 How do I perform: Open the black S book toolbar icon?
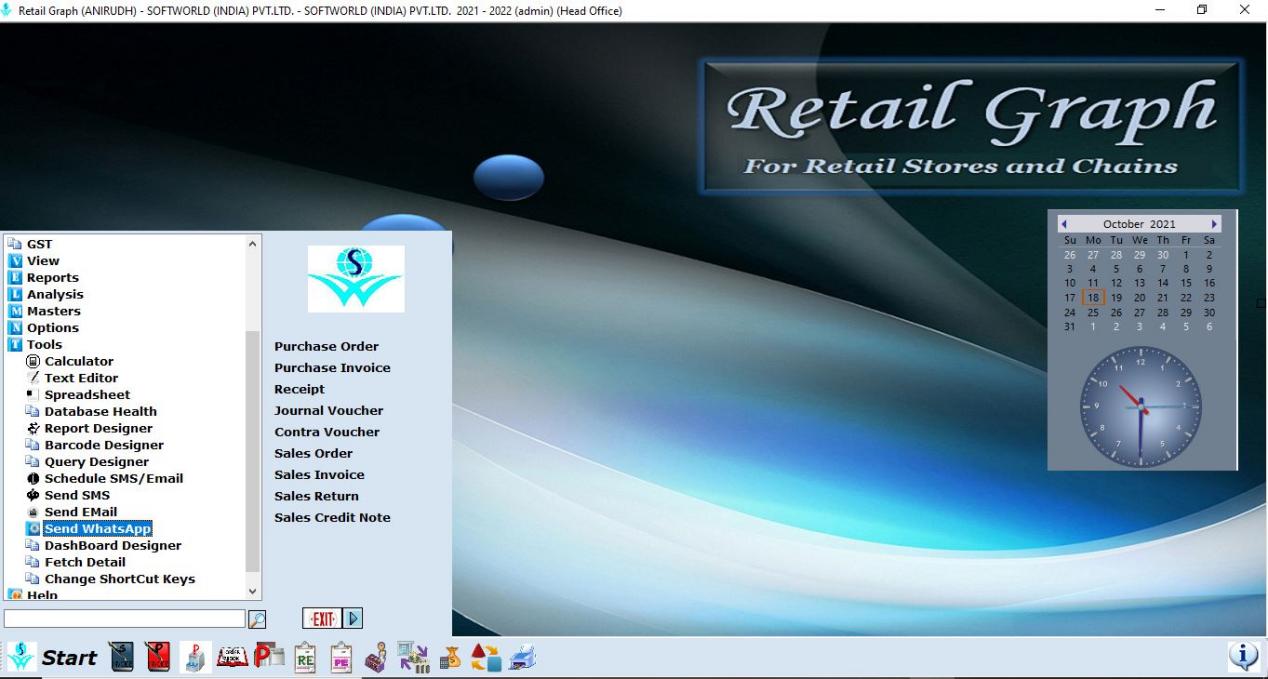[121, 657]
